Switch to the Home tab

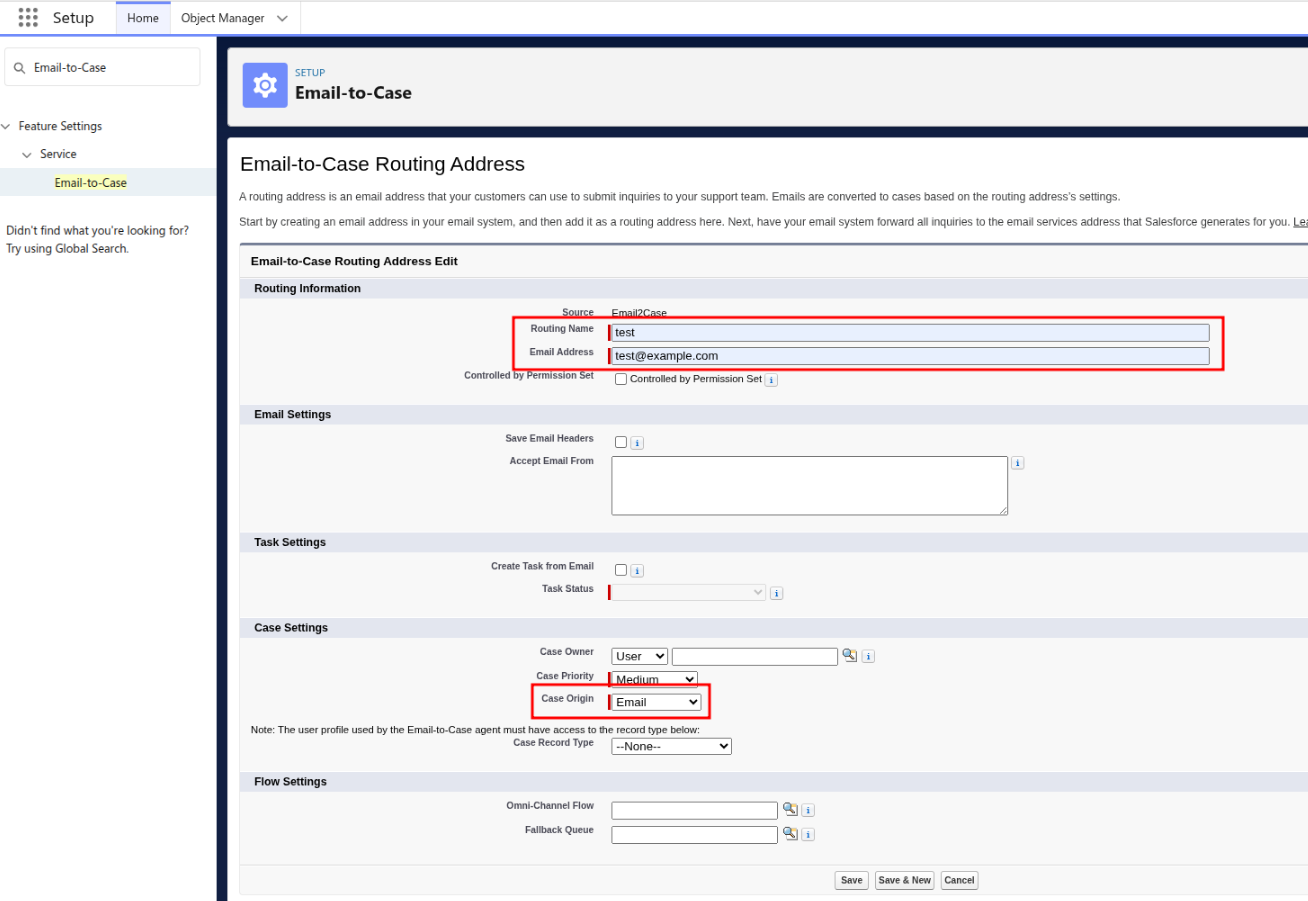[143, 18]
